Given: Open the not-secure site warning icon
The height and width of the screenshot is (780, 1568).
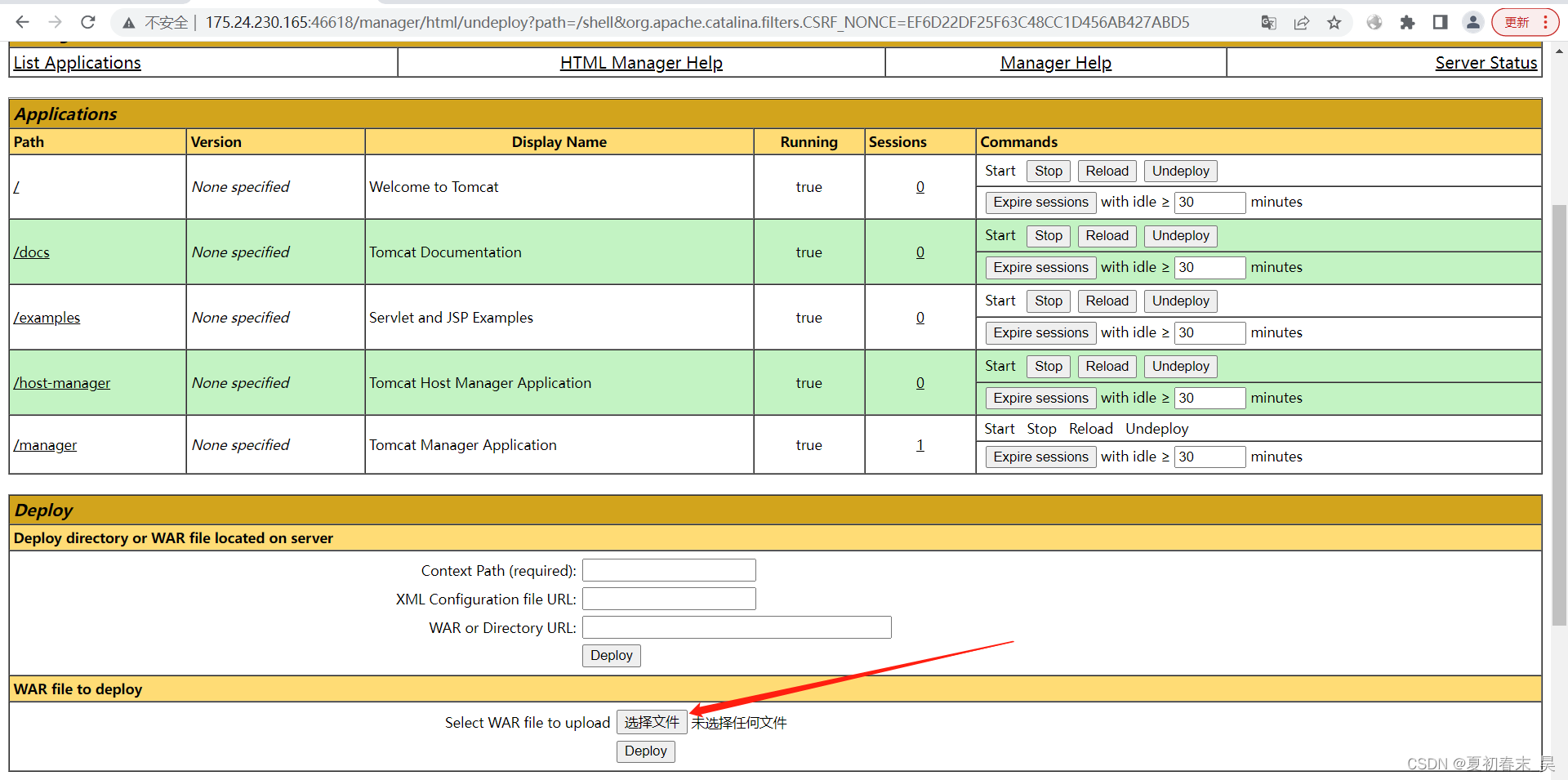Looking at the screenshot, I should (129, 23).
